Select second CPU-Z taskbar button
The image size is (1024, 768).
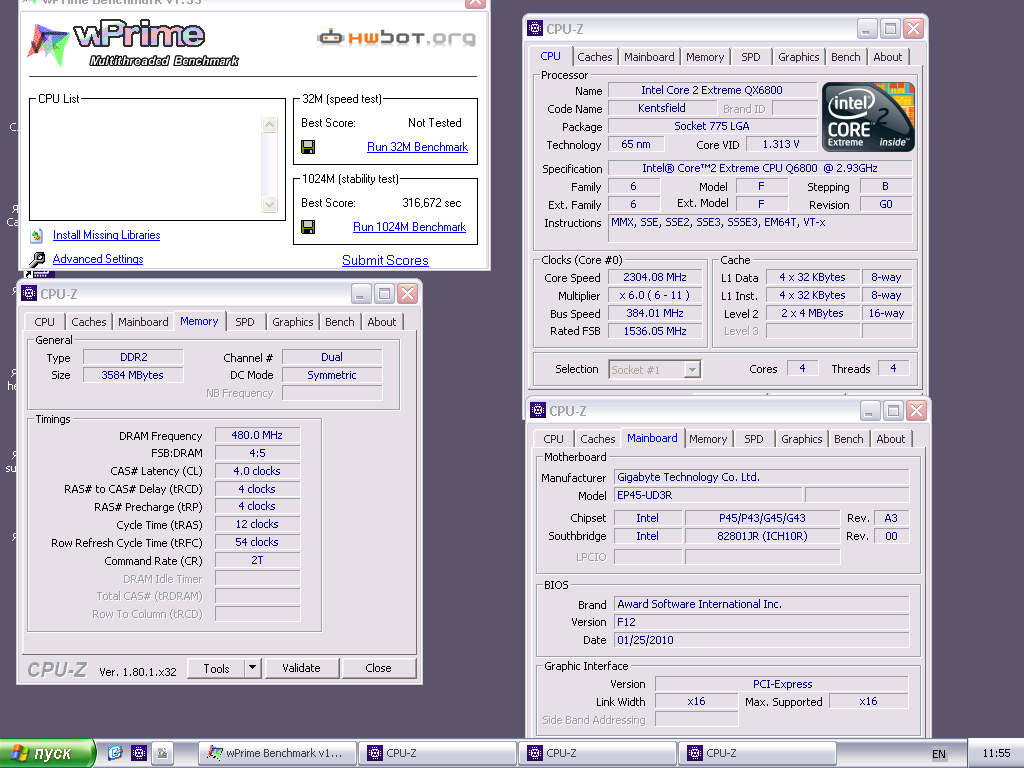pyautogui.click(x=598, y=753)
